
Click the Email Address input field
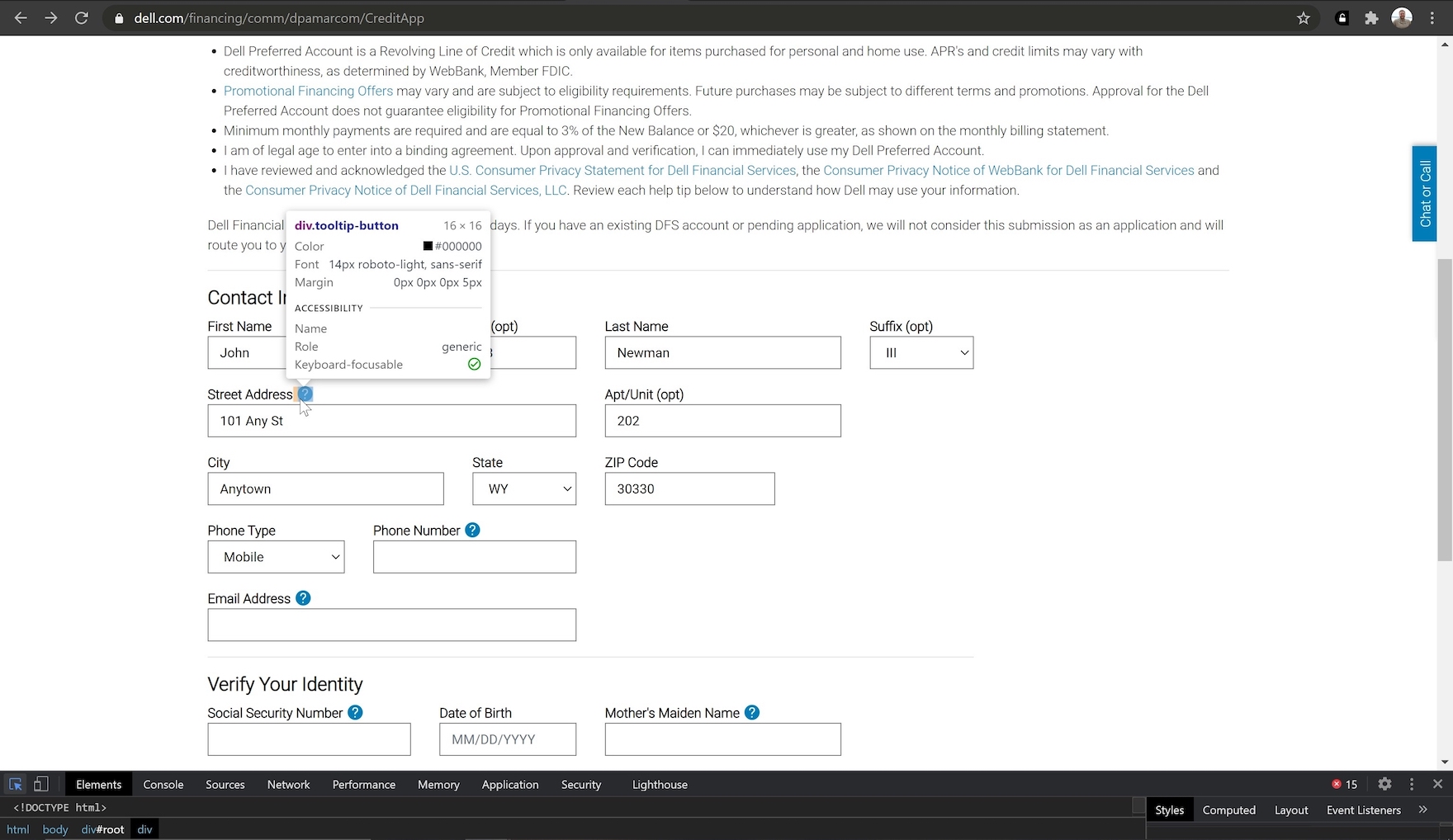pos(391,625)
